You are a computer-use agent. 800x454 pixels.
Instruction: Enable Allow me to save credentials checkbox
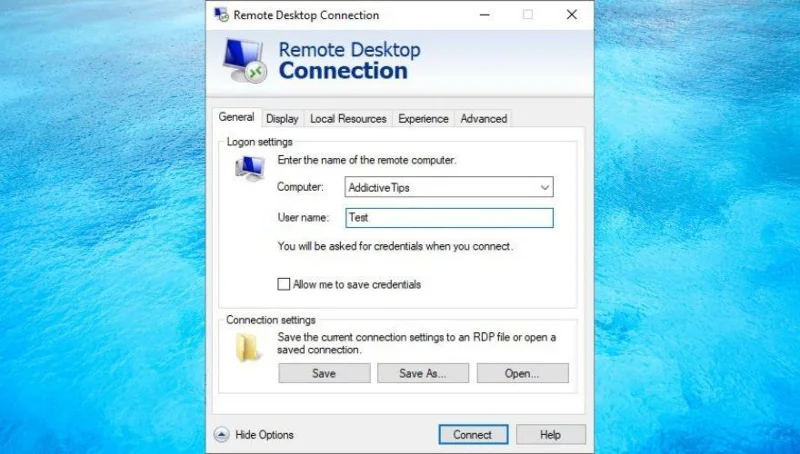coord(284,284)
